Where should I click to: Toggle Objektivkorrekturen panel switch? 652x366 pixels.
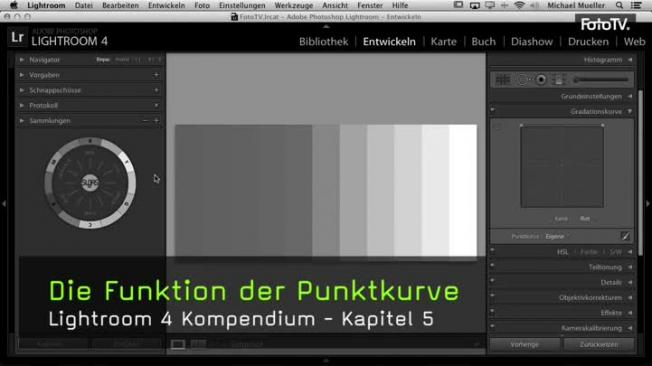[x=493, y=295]
